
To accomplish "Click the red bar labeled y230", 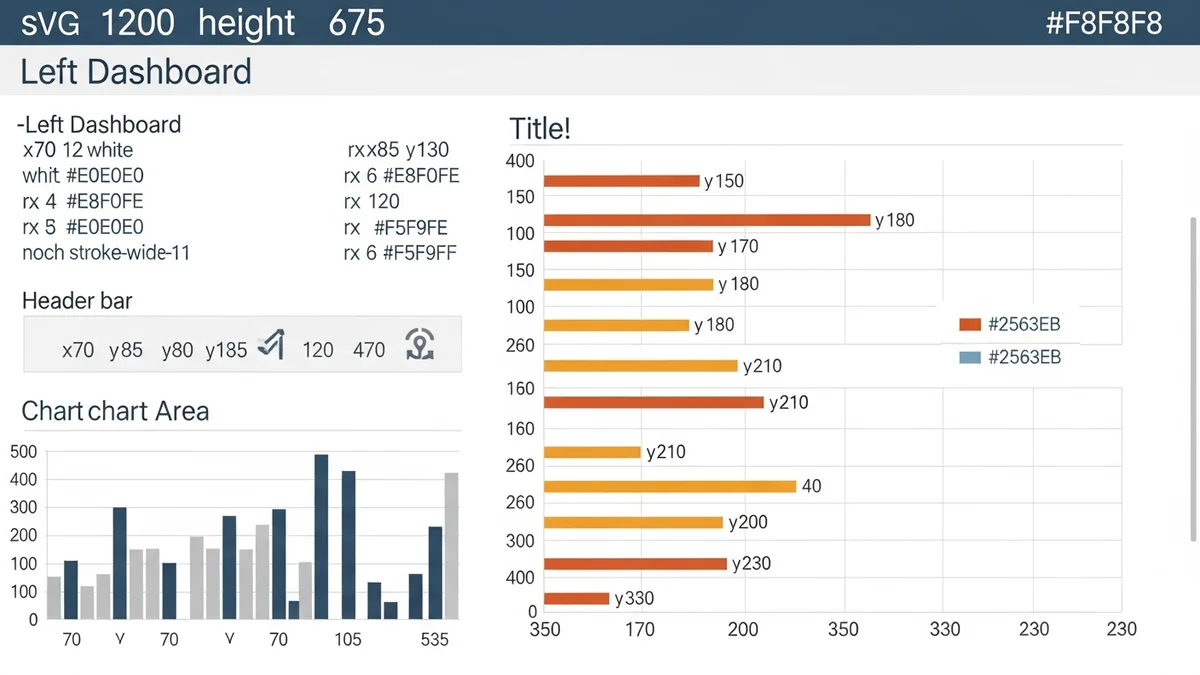I will 635,564.
